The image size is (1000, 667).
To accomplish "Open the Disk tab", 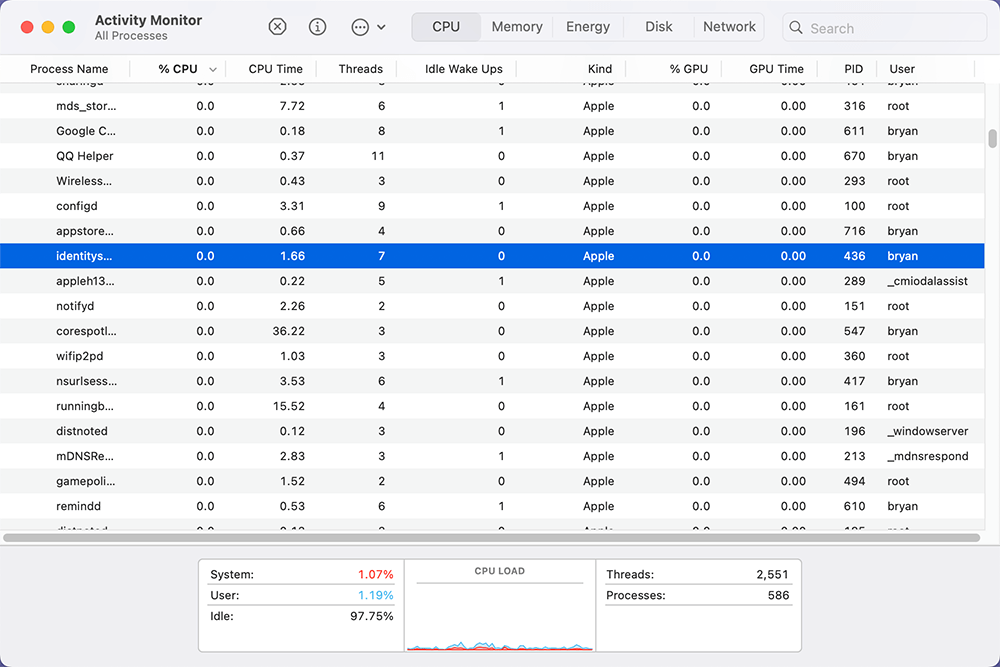I will [x=659, y=27].
